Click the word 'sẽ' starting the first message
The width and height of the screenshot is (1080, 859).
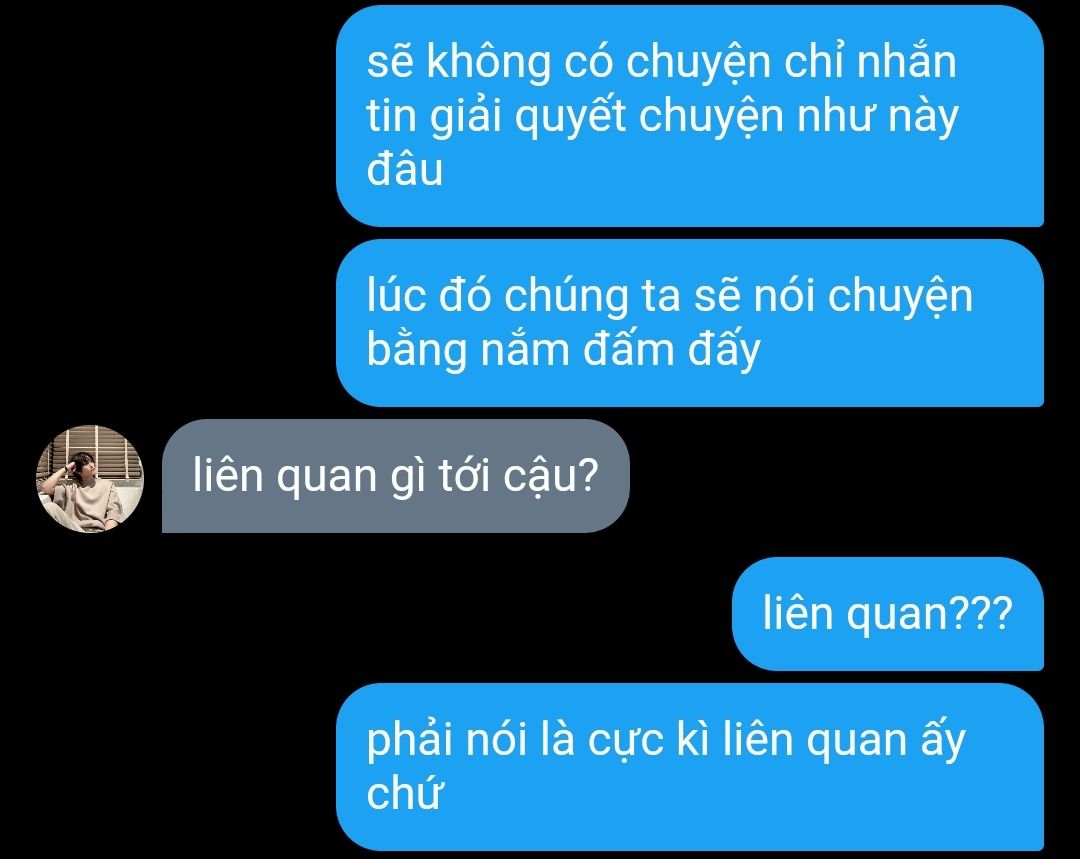pyautogui.click(x=389, y=62)
